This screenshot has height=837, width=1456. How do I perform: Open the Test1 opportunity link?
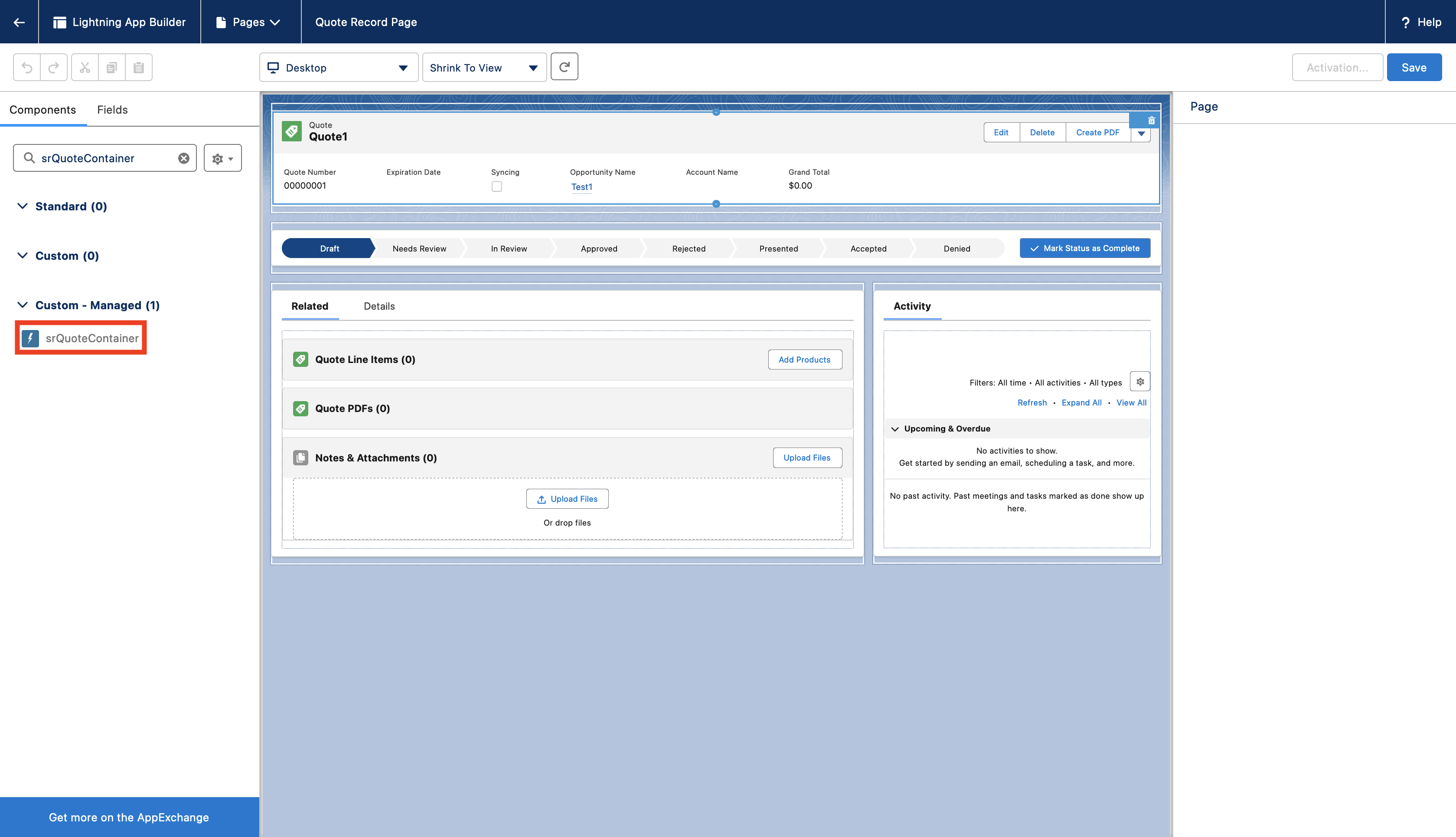pyautogui.click(x=581, y=187)
